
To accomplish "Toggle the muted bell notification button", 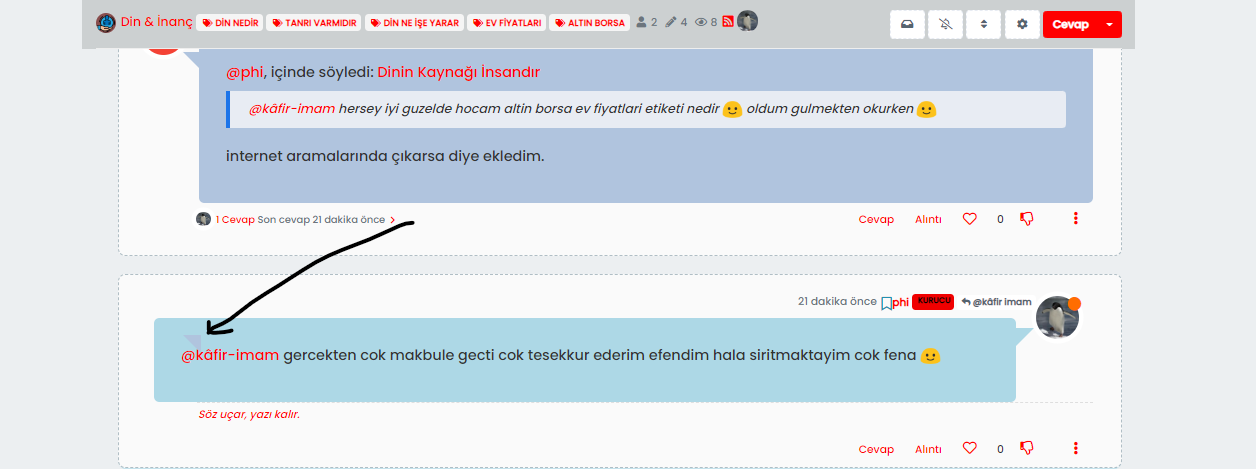I will pos(945,25).
